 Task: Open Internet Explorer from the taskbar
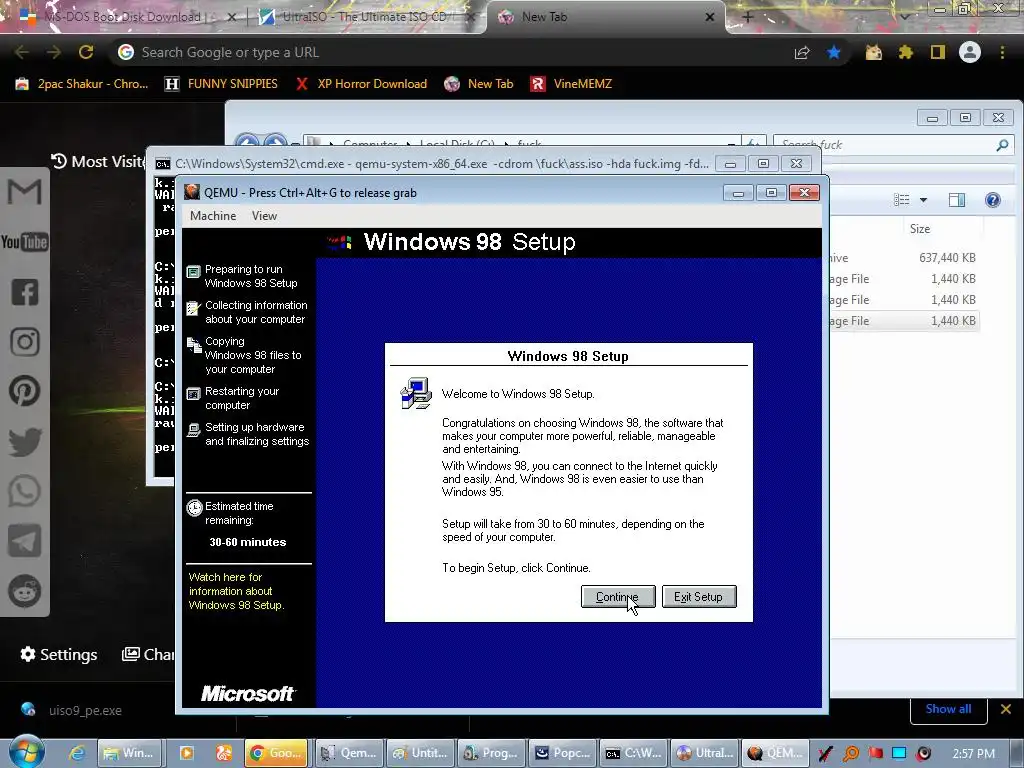77,754
